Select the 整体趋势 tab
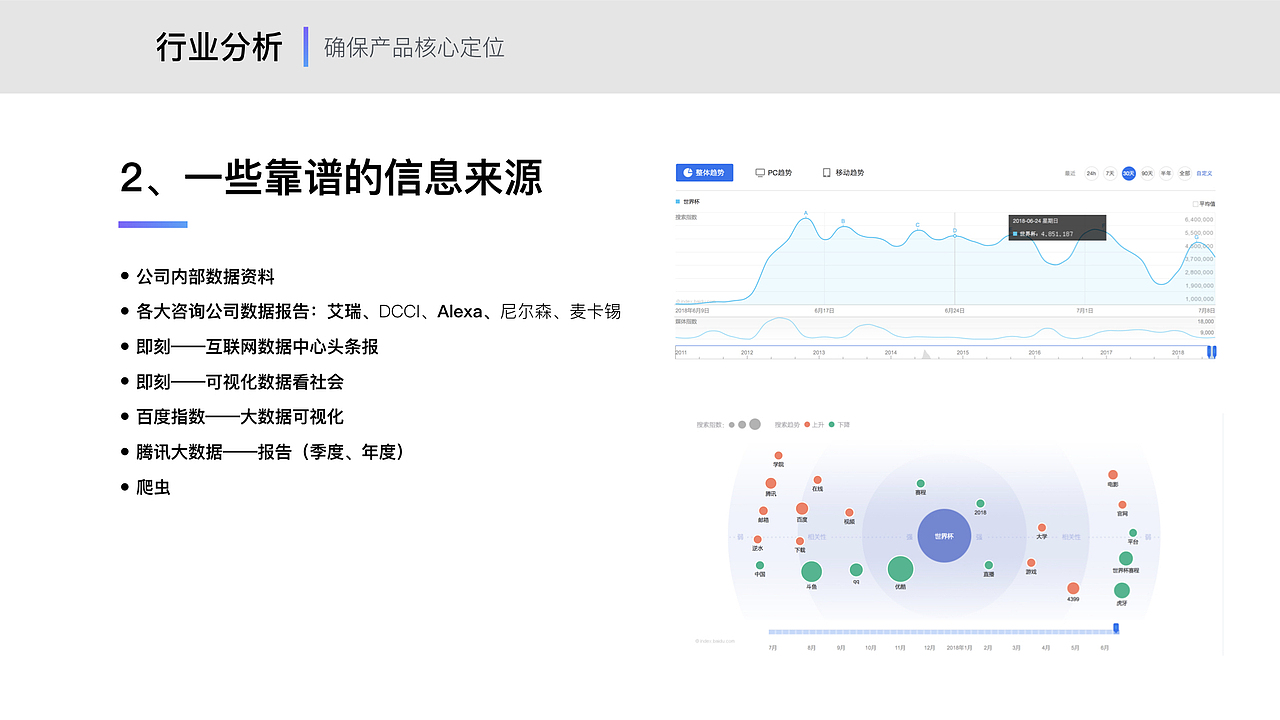Viewport: 1280px width, 720px height. pos(704,173)
